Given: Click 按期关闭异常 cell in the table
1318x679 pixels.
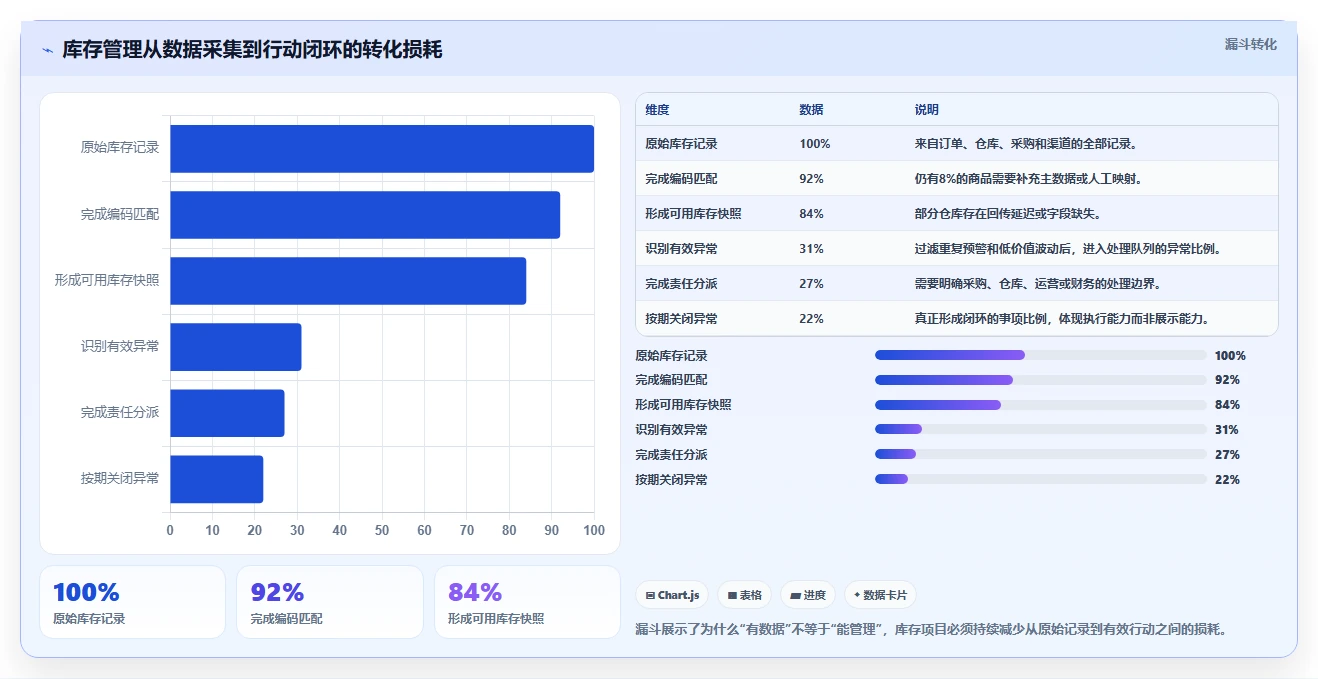Looking at the screenshot, I should pyautogui.click(x=681, y=319).
